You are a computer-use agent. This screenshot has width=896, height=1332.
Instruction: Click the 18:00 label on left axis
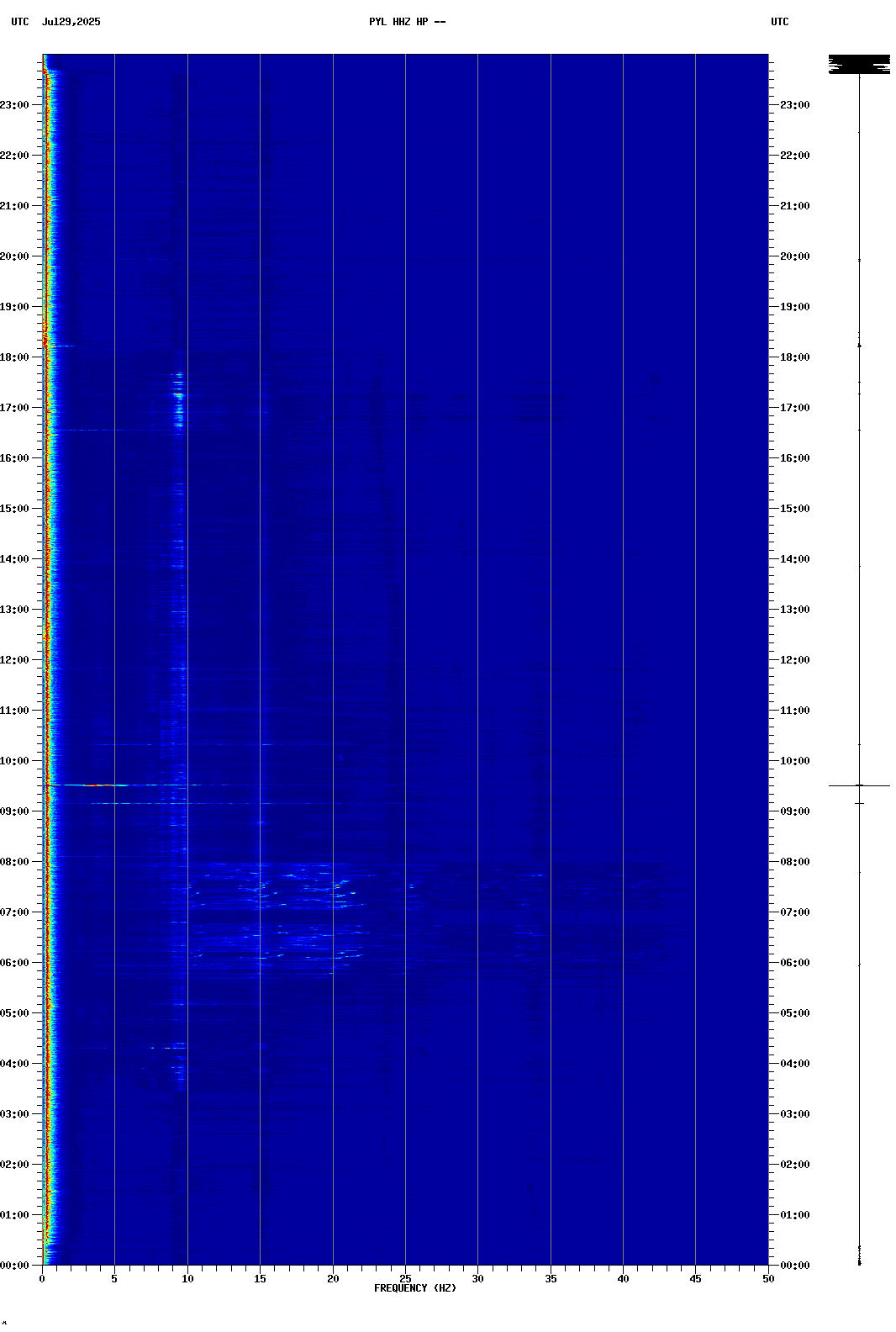pyautogui.click(x=14, y=357)
